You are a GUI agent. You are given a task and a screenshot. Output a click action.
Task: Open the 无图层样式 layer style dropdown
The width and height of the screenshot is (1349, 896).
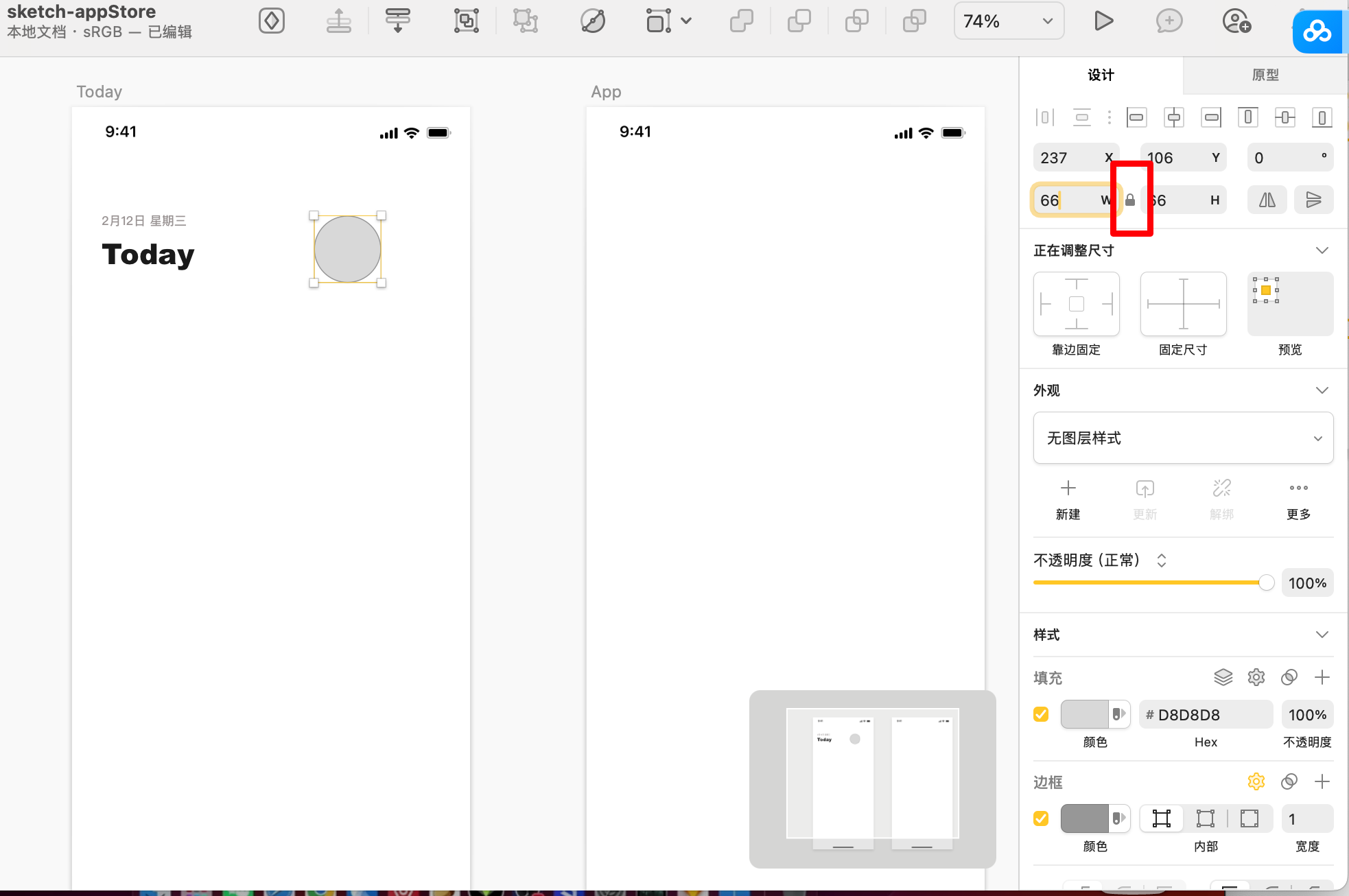[1184, 438]
